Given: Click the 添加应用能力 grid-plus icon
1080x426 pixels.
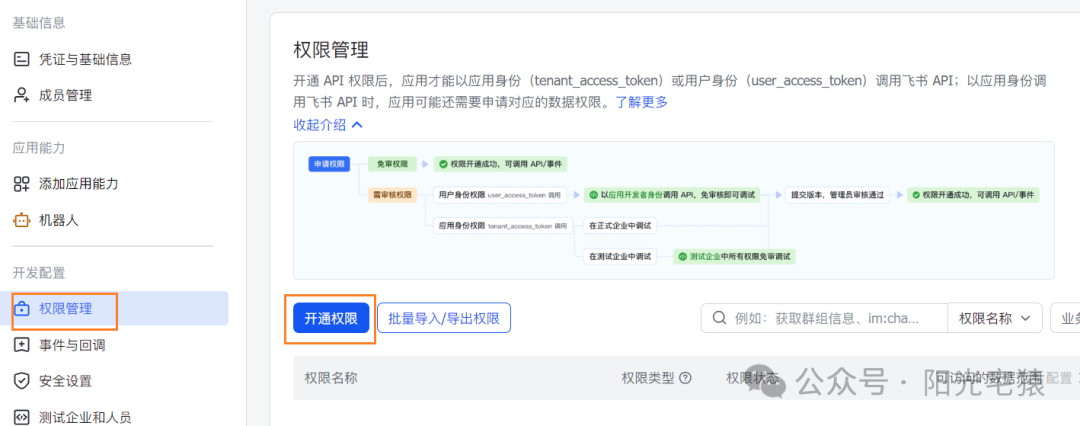Looking at the screenshot, I should (x=22, y=183).
